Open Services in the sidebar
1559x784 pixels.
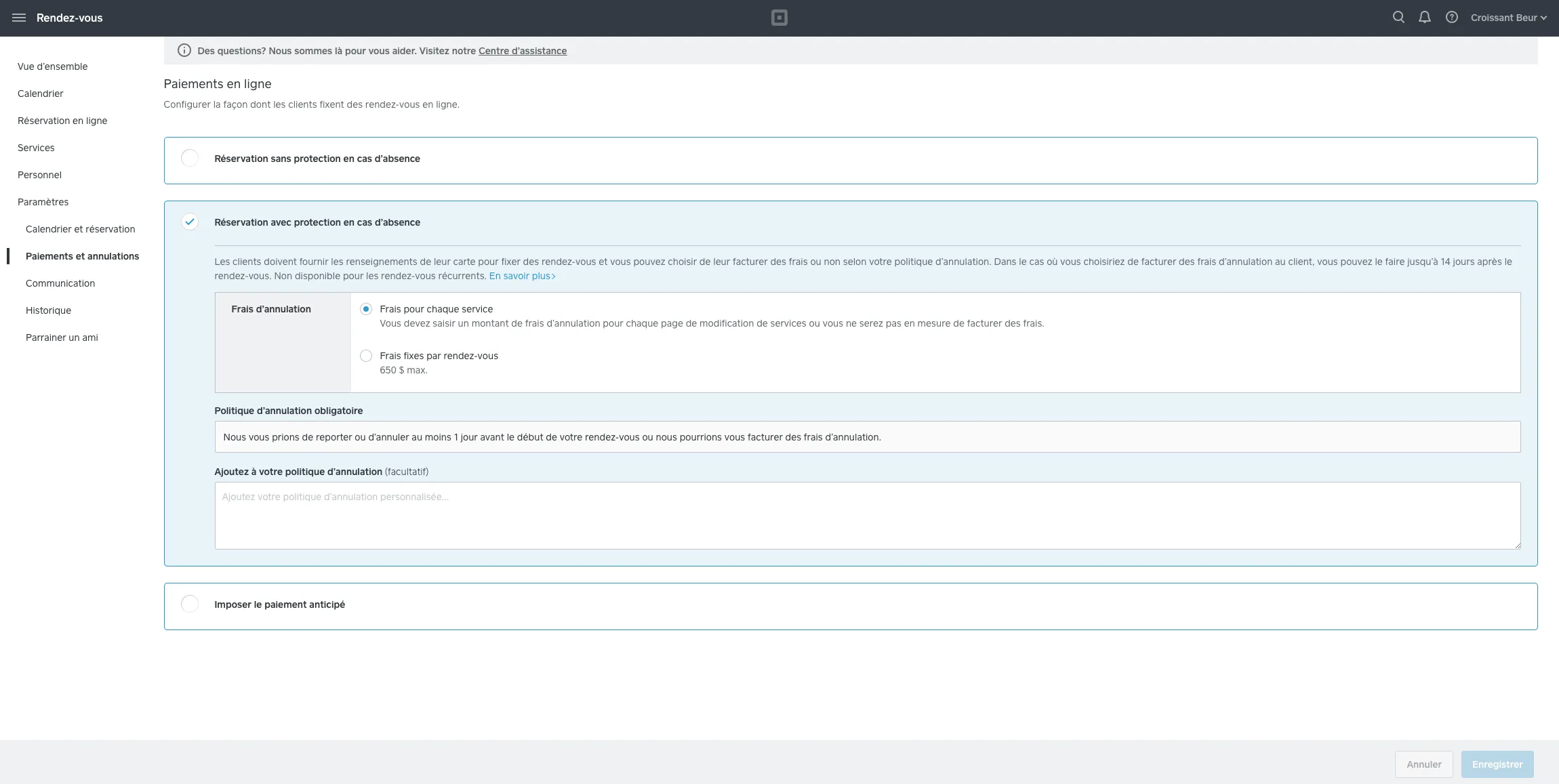[36, 148]
